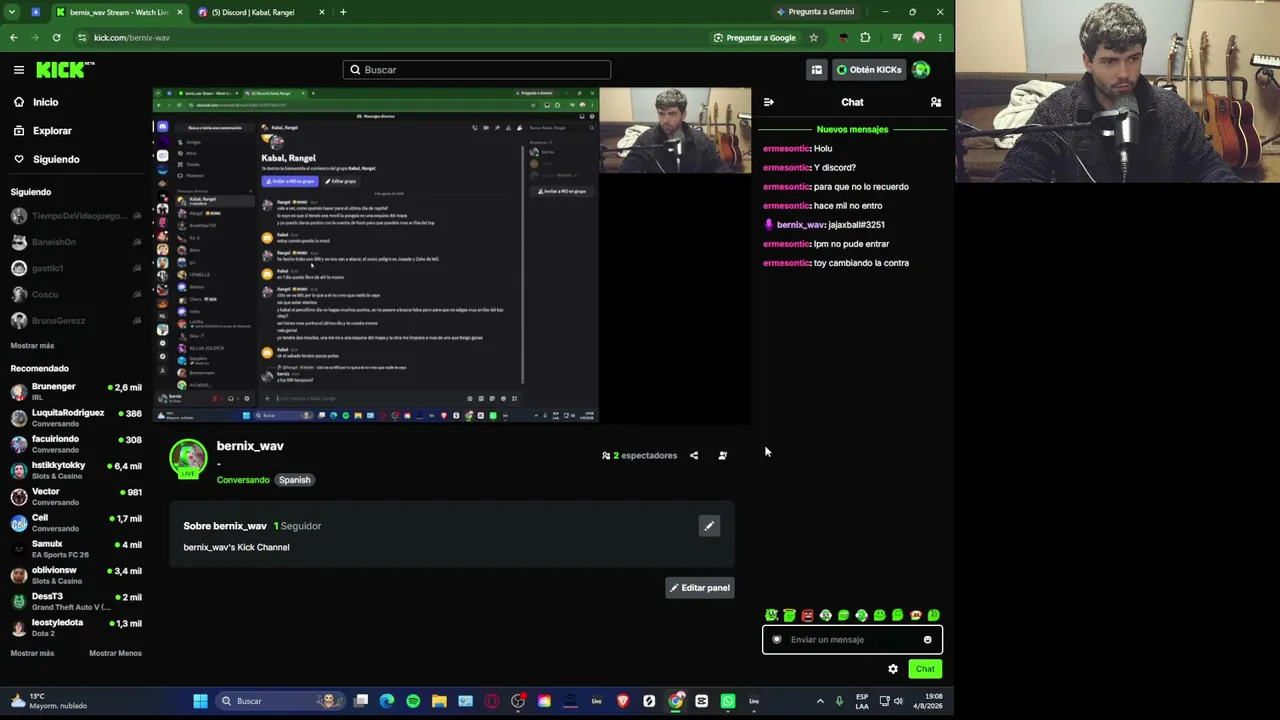Insert the last green quick emote
This screenshot has height=720, width=1280.
point(933,616)
